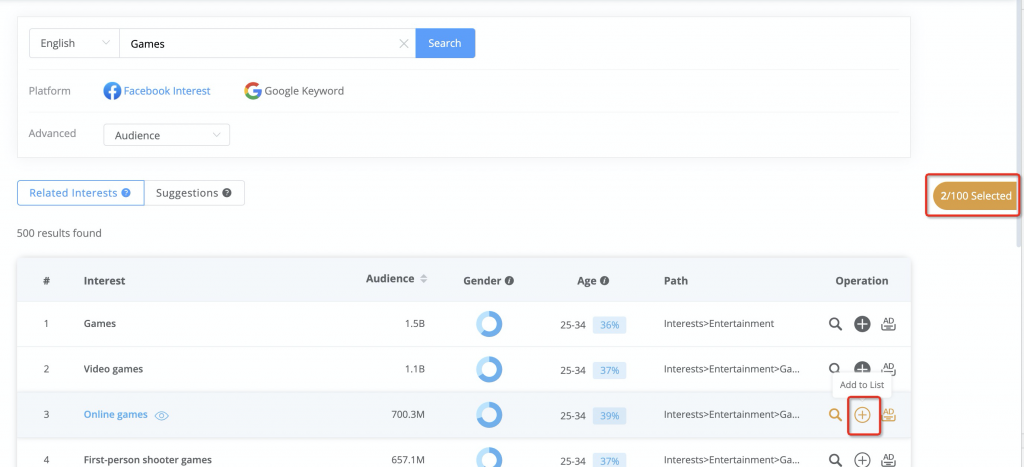Preview Online games with the eye icon

(x=161, y=415)
